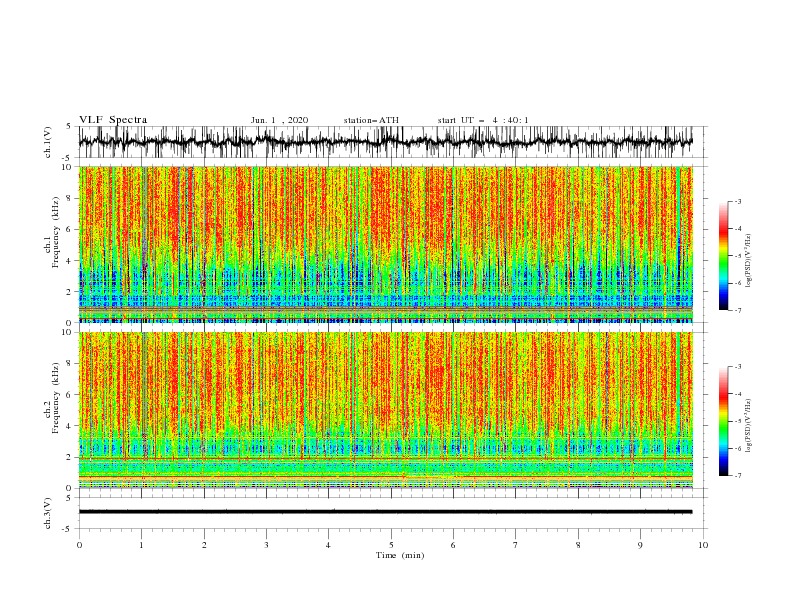Click ch.1 frequency tick label "10"

(x=68, y=167)
